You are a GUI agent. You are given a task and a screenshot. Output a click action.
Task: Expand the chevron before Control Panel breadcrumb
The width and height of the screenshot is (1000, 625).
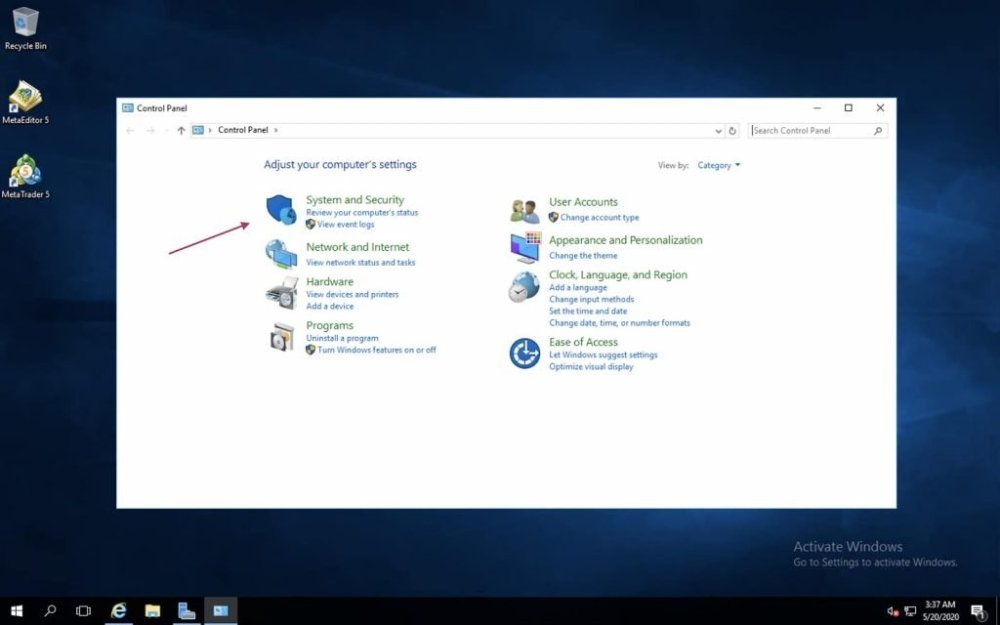(x=210, y=130)
